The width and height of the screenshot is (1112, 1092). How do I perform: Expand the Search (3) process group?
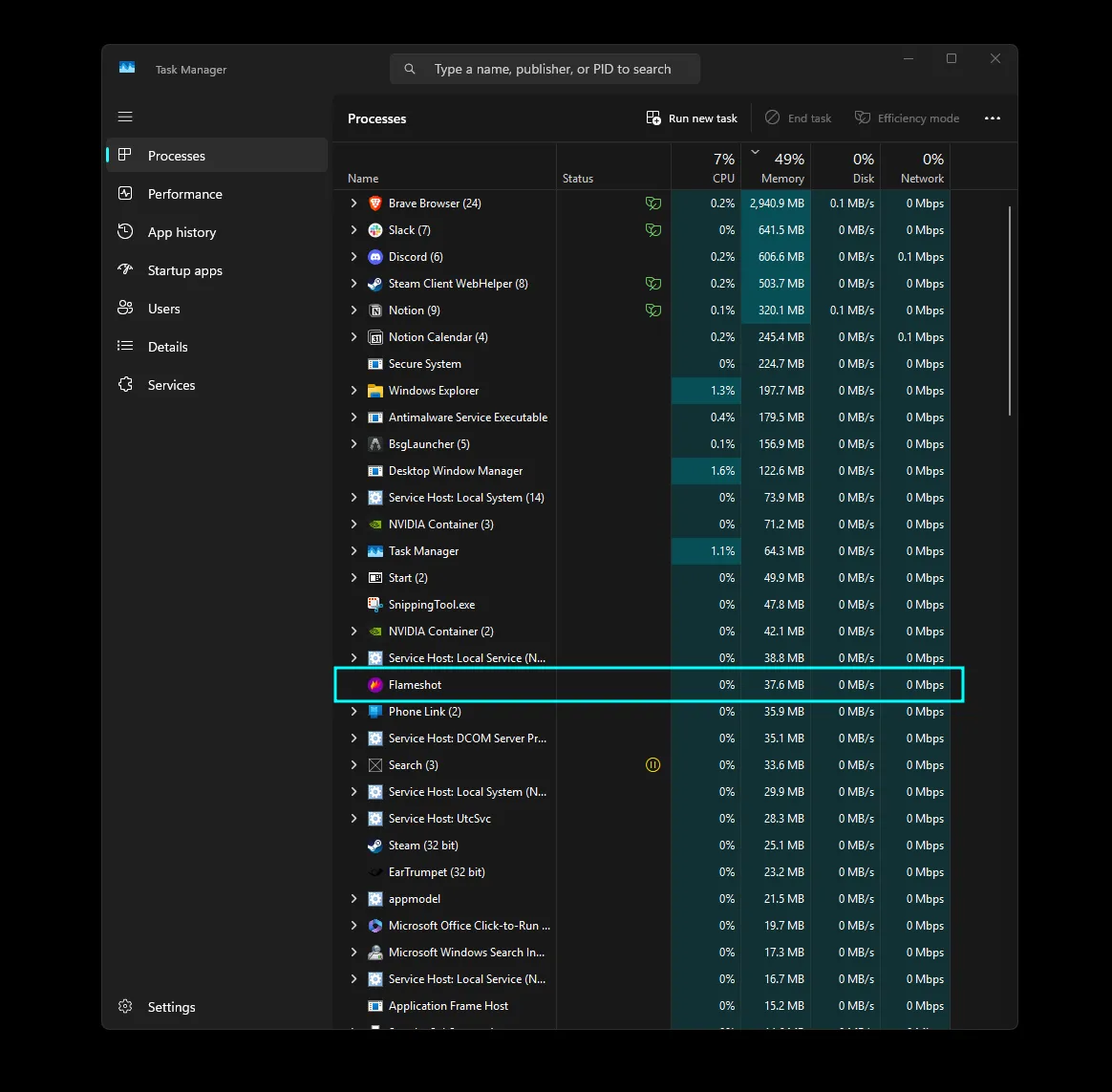tap(353, 765)
